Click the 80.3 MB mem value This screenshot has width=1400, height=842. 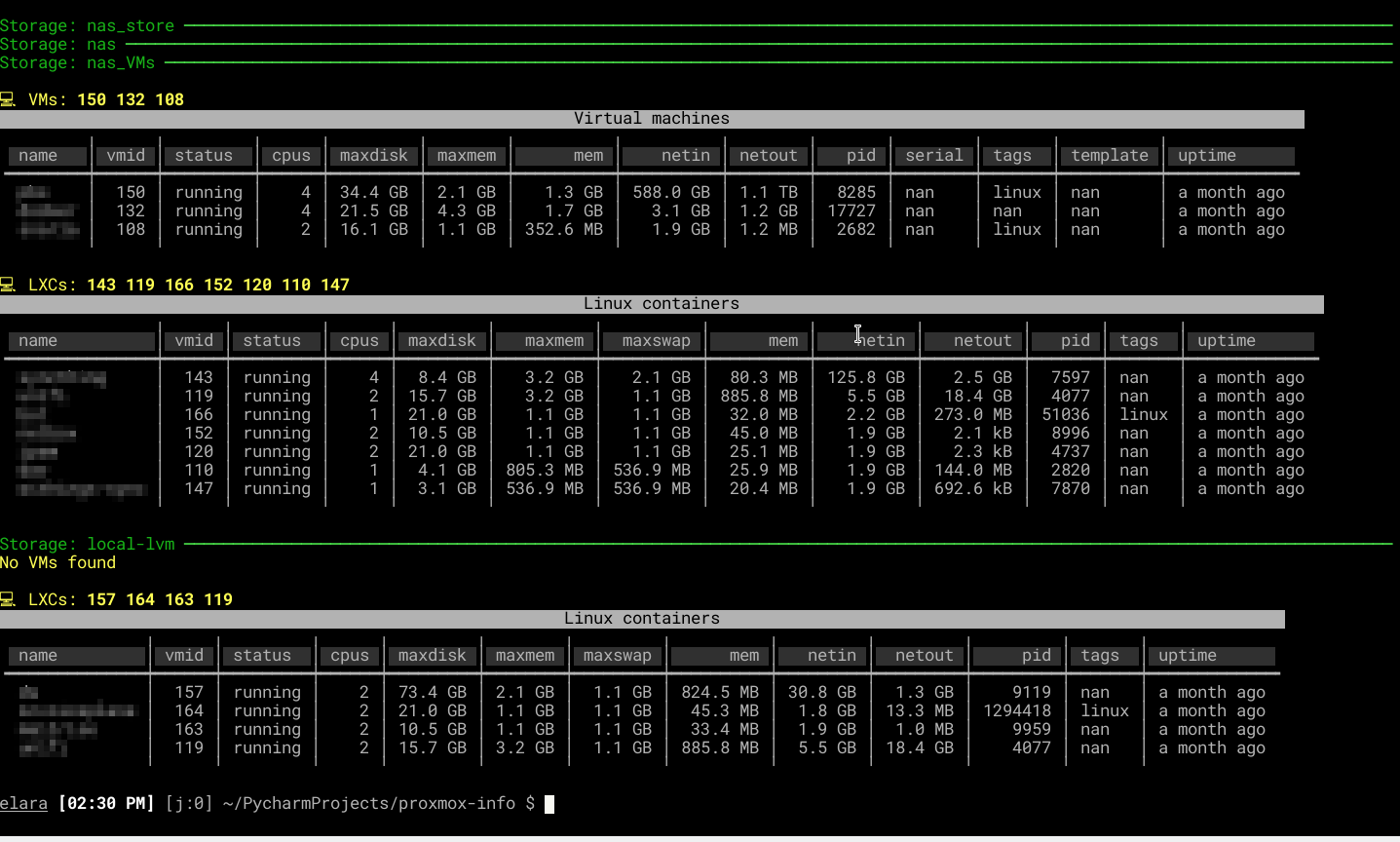(764, 377)
